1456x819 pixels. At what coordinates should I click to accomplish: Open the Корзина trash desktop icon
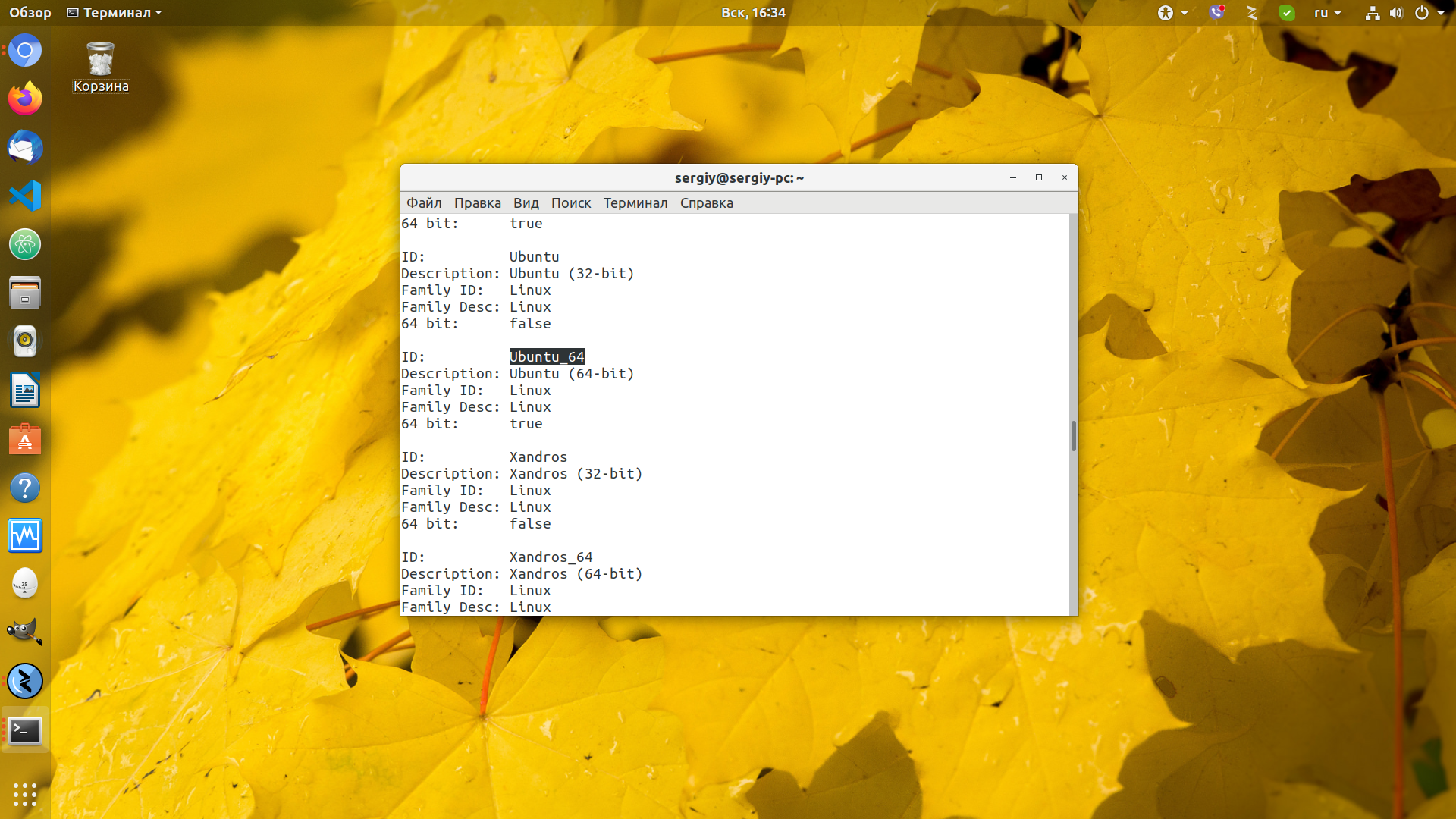101,67
